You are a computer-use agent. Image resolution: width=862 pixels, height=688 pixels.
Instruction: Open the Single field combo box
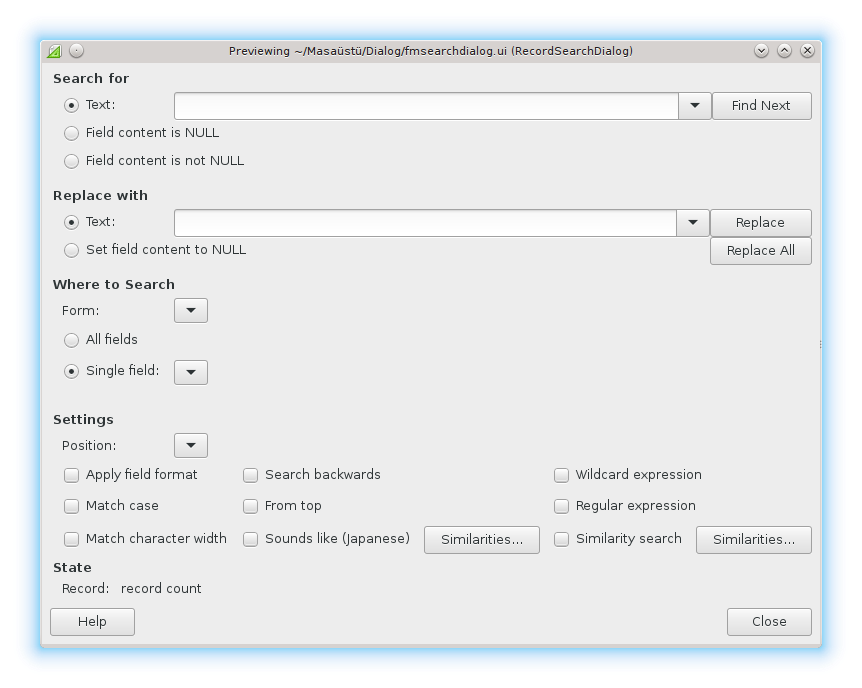(191, 372)
